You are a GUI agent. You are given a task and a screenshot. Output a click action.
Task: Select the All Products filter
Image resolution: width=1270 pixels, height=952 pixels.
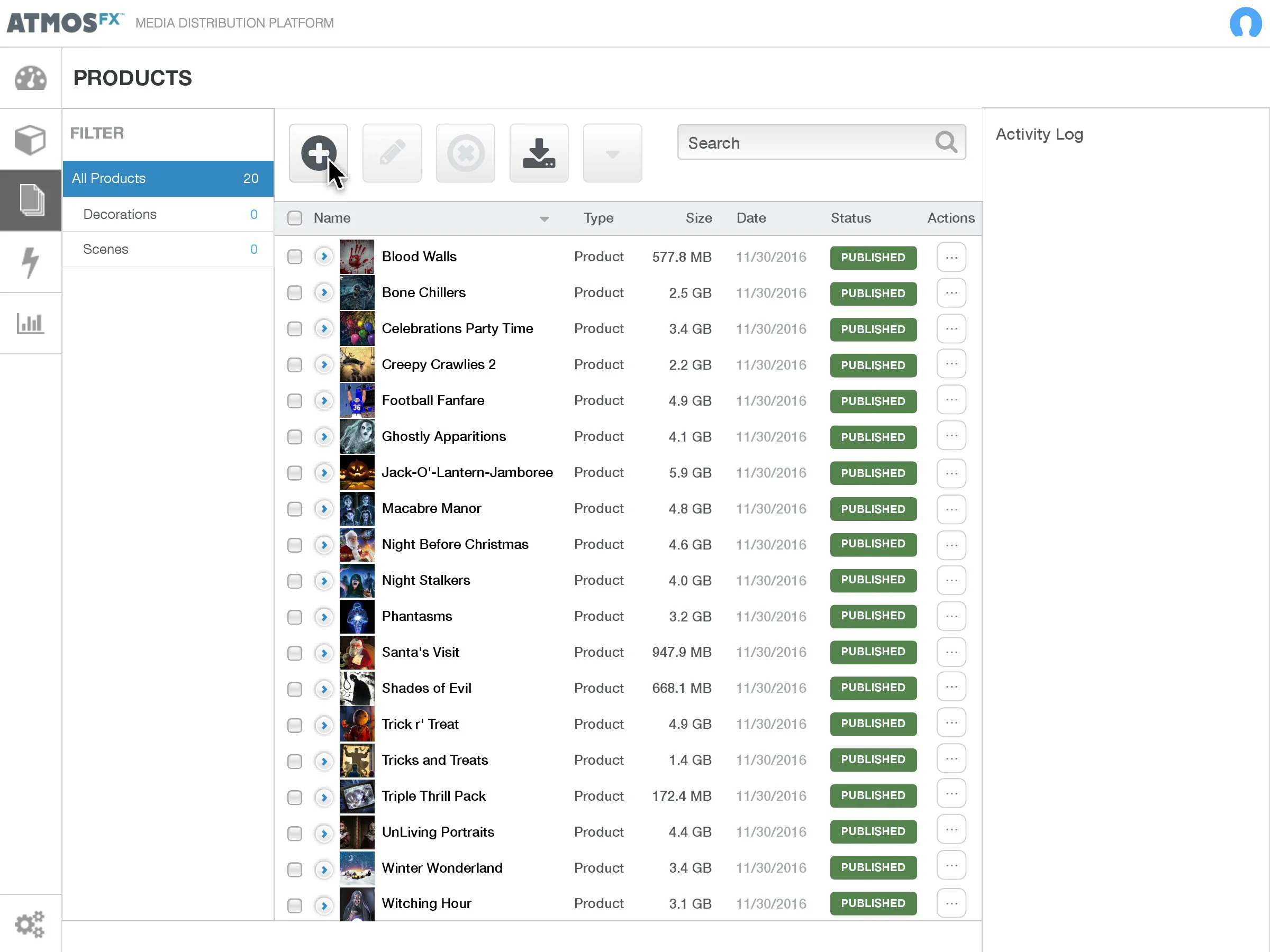(x=168, y=178)
